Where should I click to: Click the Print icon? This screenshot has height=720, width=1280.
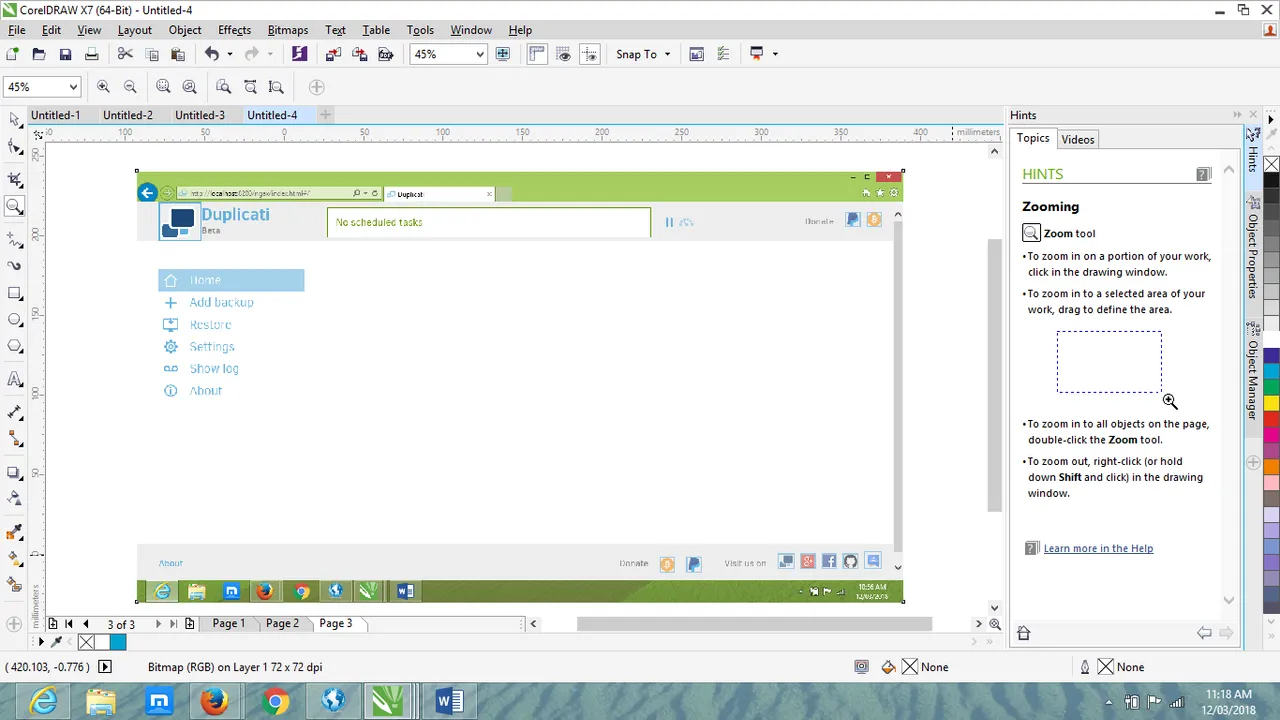(91, 54)
